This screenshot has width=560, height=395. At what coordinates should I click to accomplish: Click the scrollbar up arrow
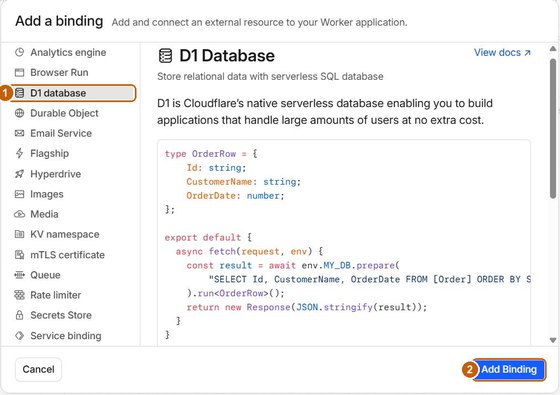click(553, 48)
